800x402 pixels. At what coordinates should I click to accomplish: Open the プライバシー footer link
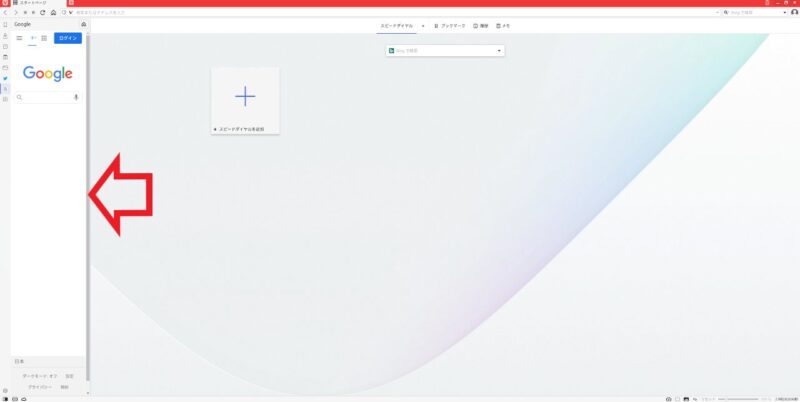point(40,387)
